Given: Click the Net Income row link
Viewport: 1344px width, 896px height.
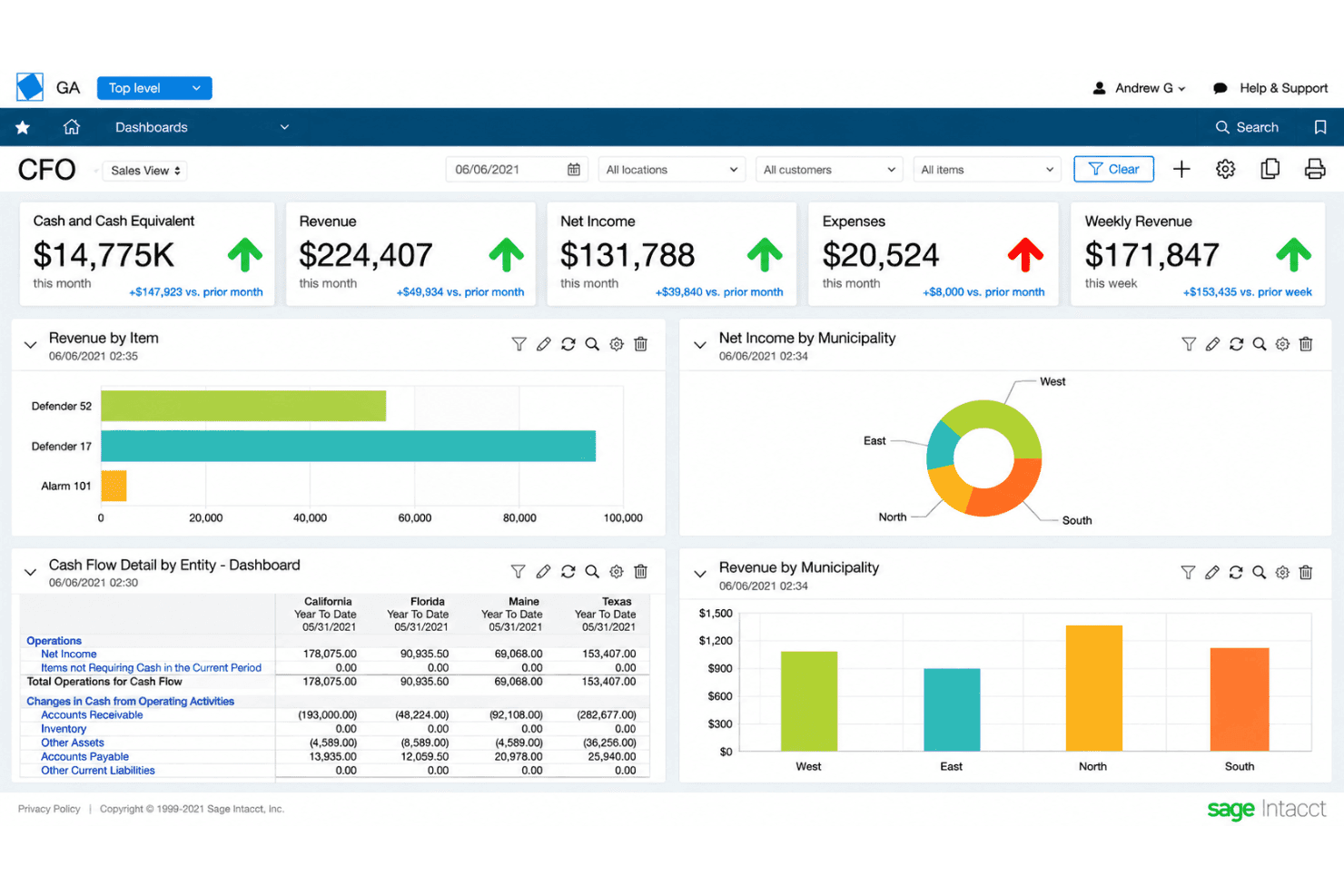Looking at the screenshot, I should tap(68, 654).
